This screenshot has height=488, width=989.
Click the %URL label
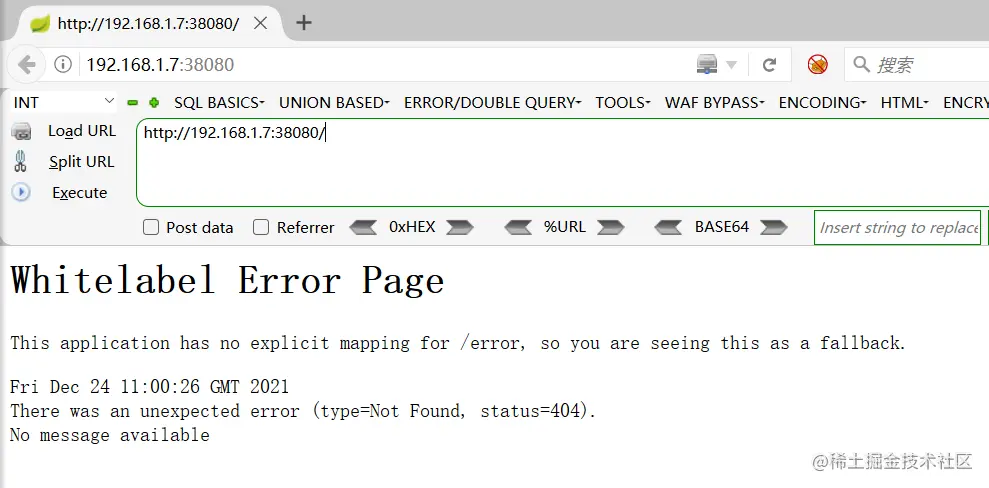coord(565,227)
